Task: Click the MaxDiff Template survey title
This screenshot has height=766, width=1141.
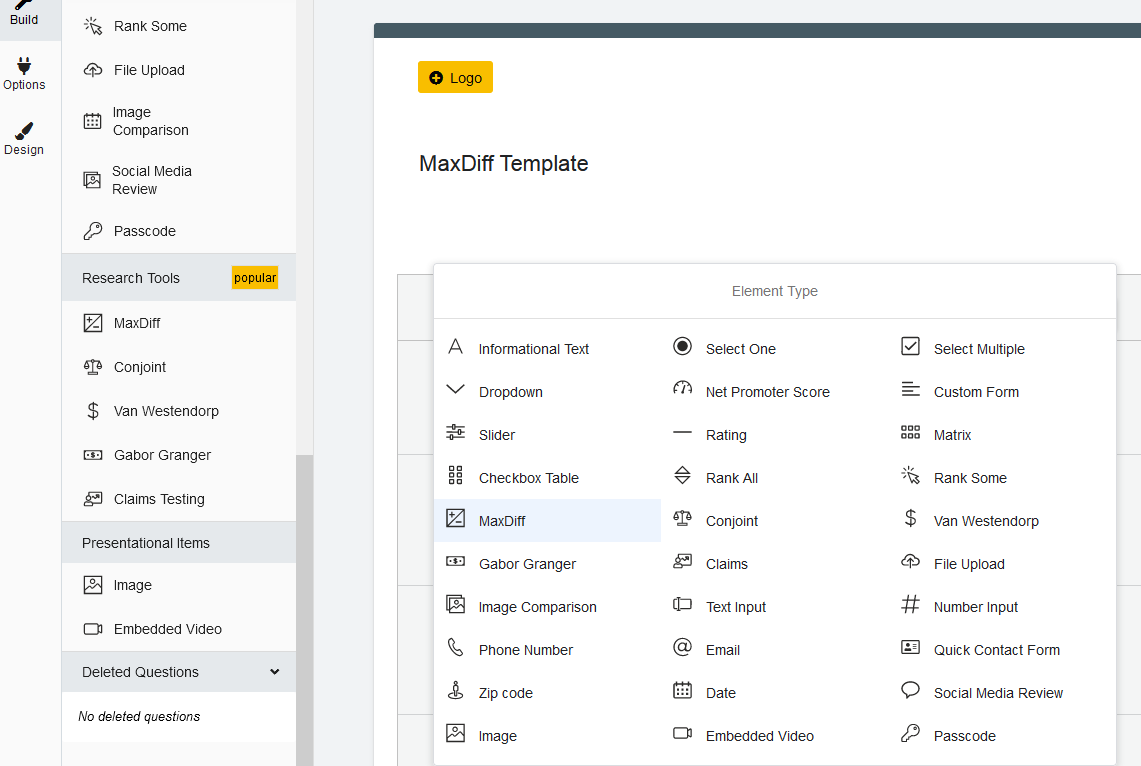Action: (503, 164)
